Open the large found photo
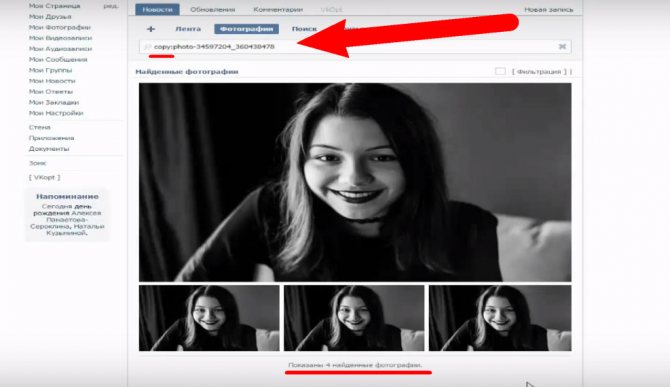Viewport: 670px width, 387px height. [x=355, y=182]
